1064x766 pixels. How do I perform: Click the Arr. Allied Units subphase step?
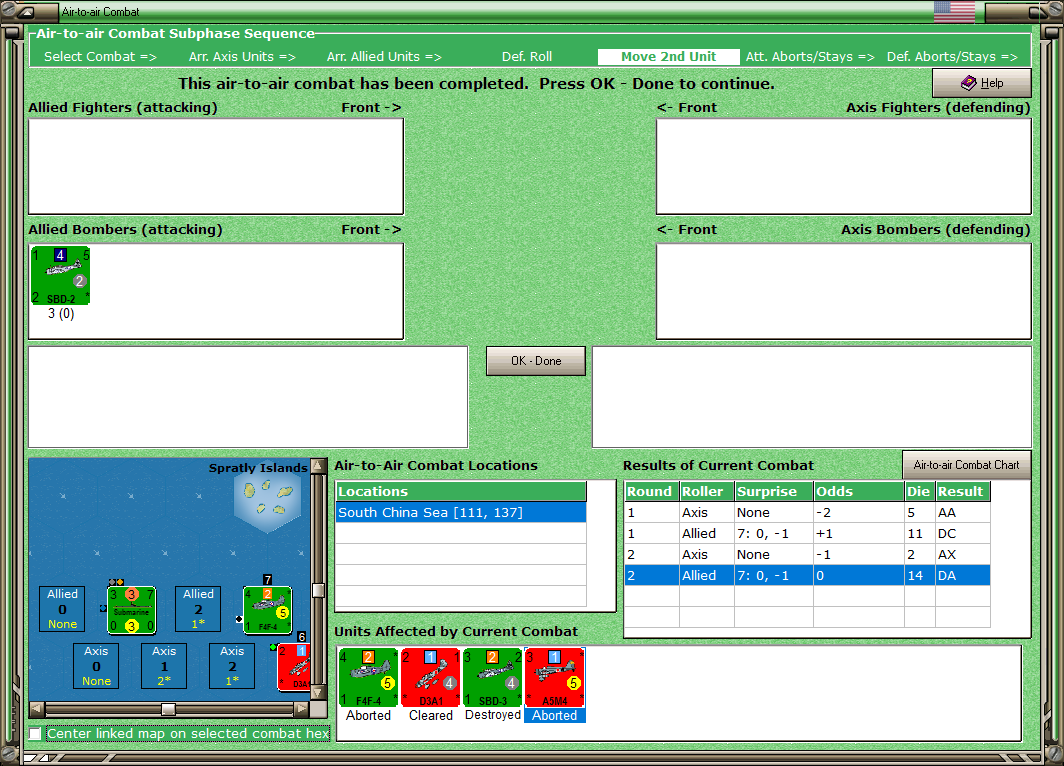click(x=384, y=57)
